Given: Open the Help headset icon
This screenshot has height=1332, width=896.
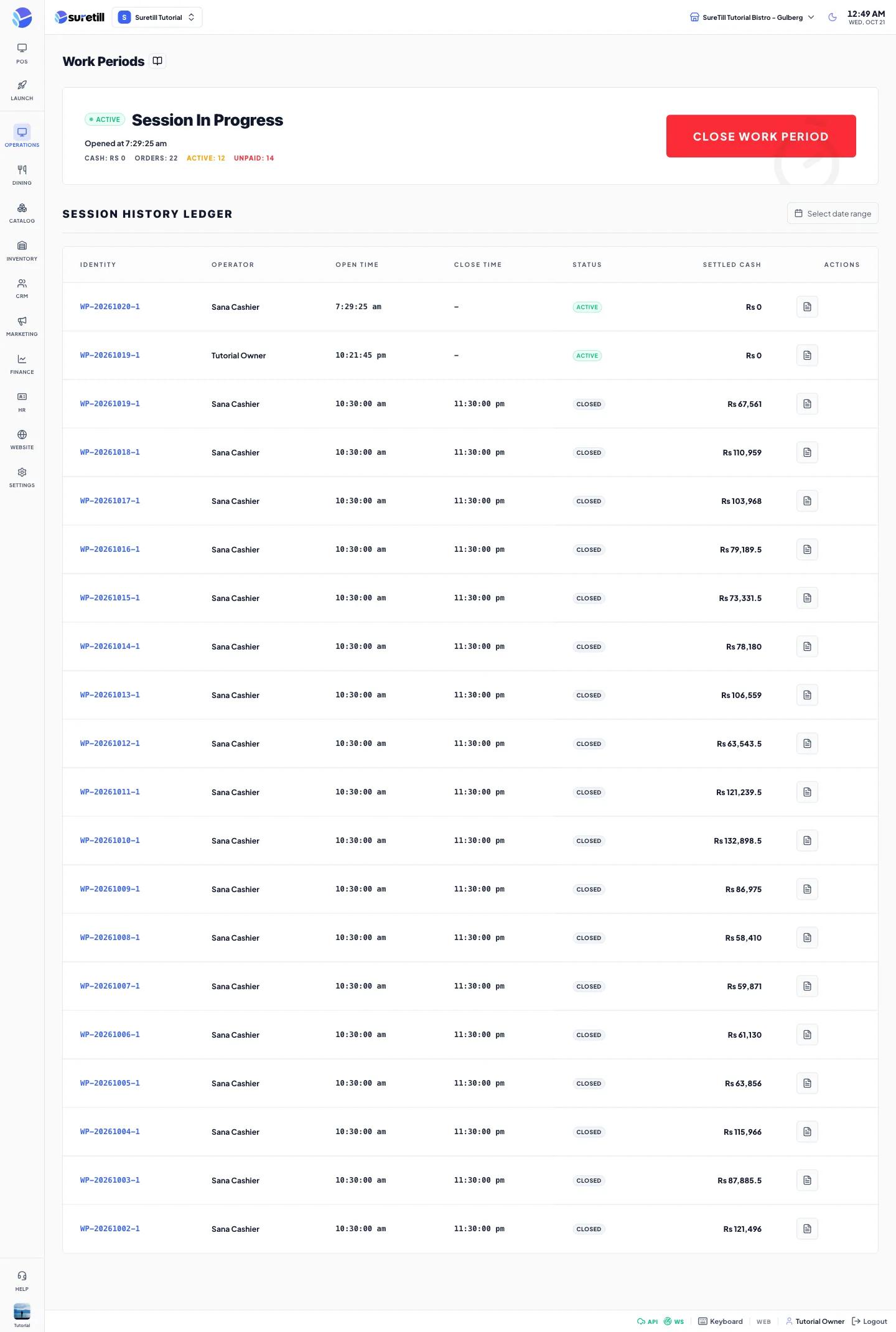Looking at the screenshot, I should [22, 1281].
